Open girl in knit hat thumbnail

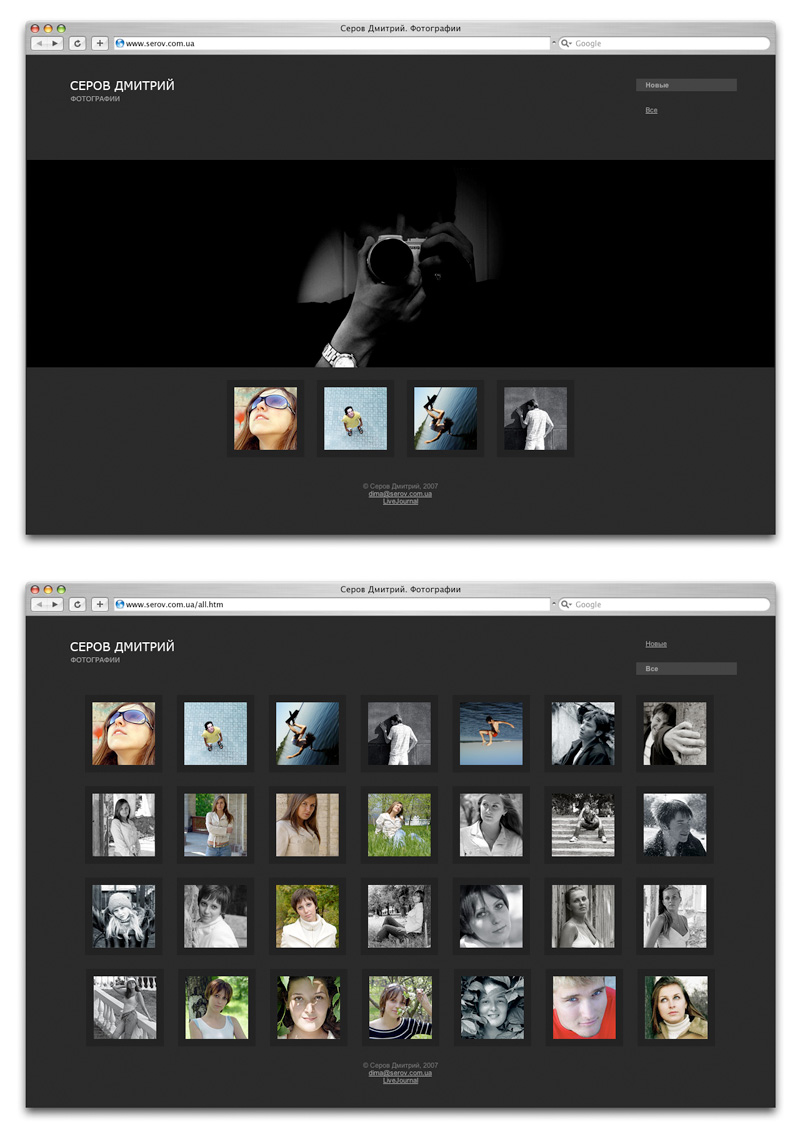coord(123,916)
